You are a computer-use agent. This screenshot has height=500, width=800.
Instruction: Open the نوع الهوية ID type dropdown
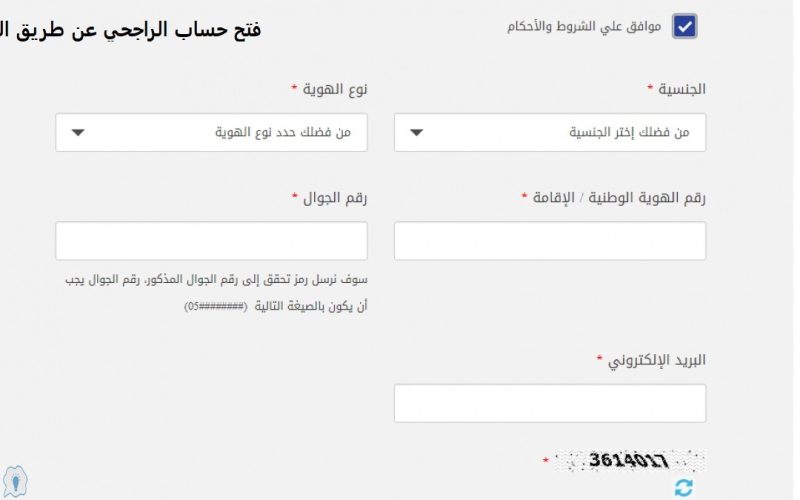[x=211, y=133]
